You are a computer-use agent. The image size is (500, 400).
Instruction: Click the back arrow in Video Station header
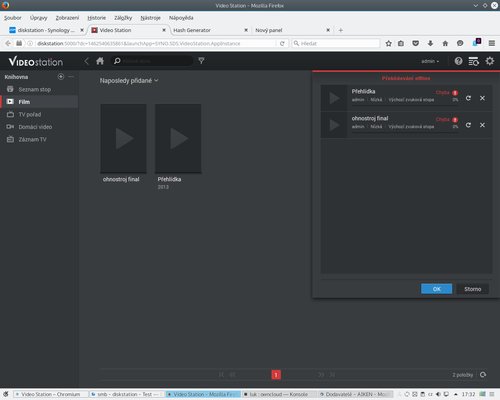[x=87, y=61]
